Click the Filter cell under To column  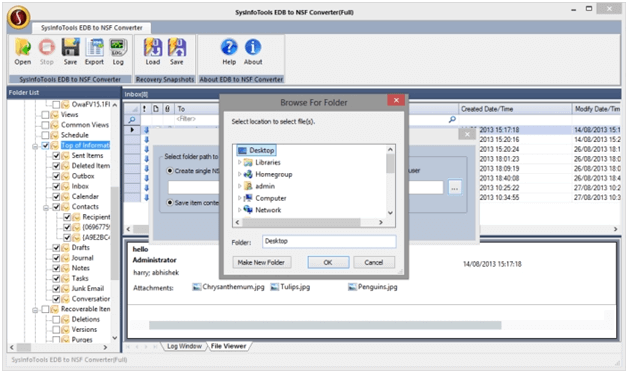[x=197, y=119]
